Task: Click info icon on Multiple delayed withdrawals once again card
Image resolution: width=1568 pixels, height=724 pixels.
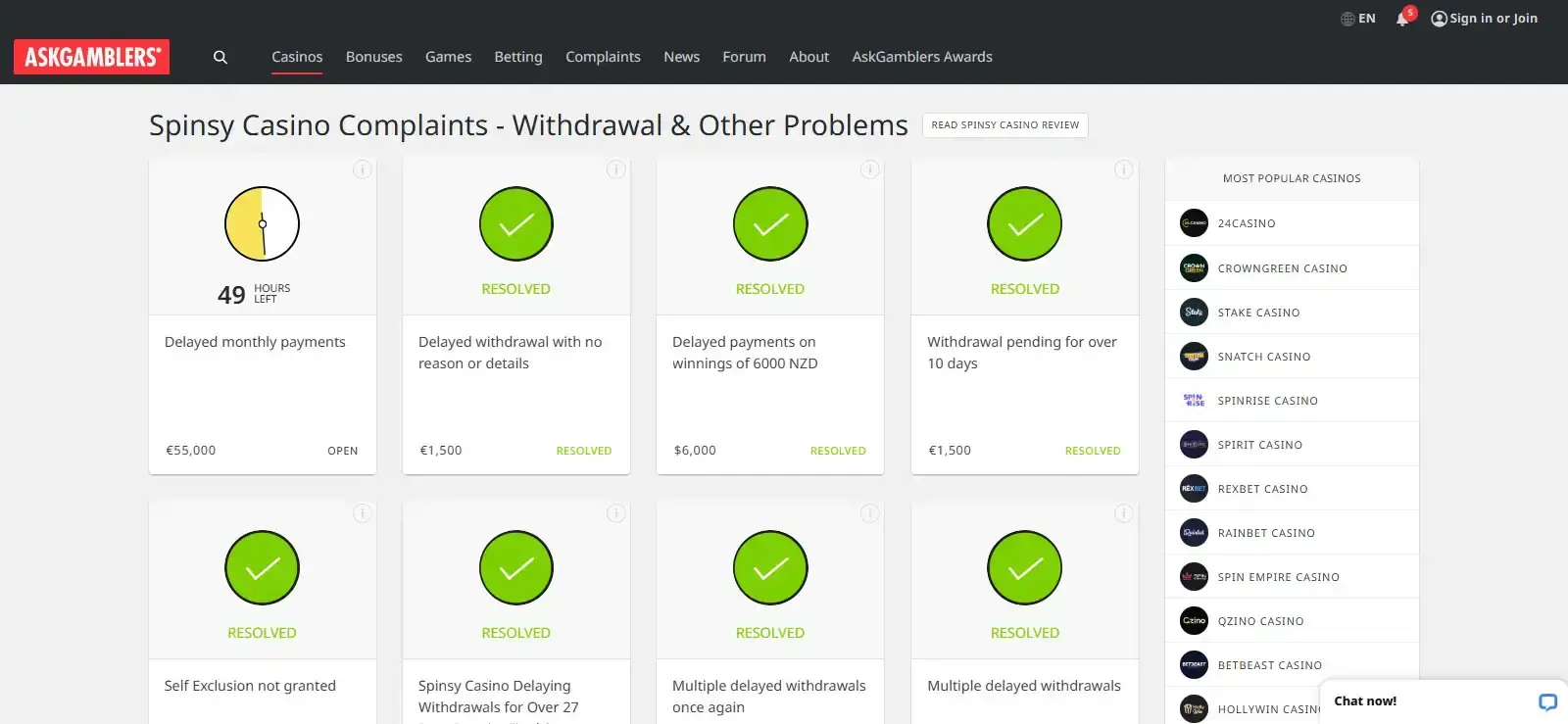Action: (869, 513)
